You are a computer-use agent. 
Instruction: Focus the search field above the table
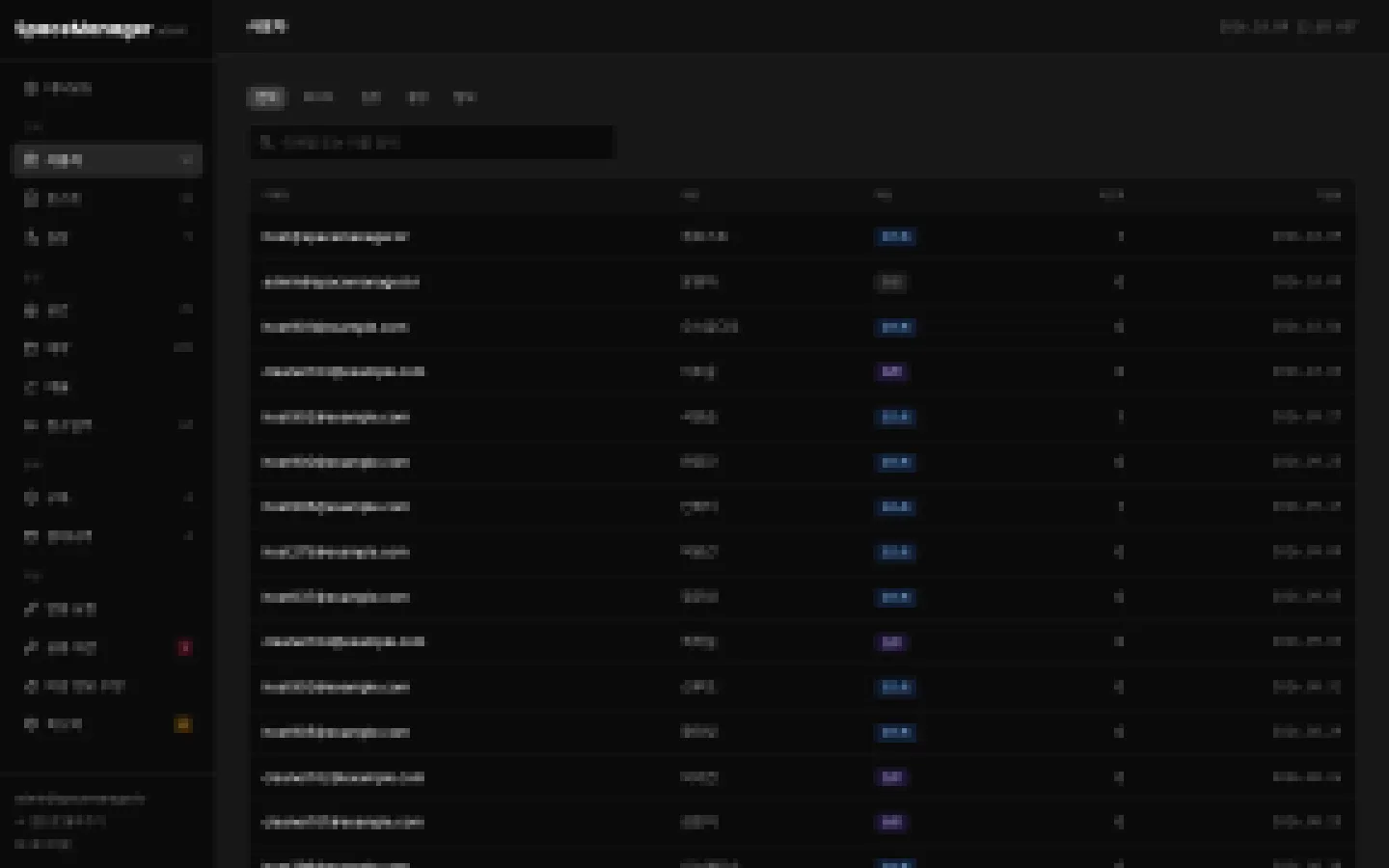click(432, 142)
